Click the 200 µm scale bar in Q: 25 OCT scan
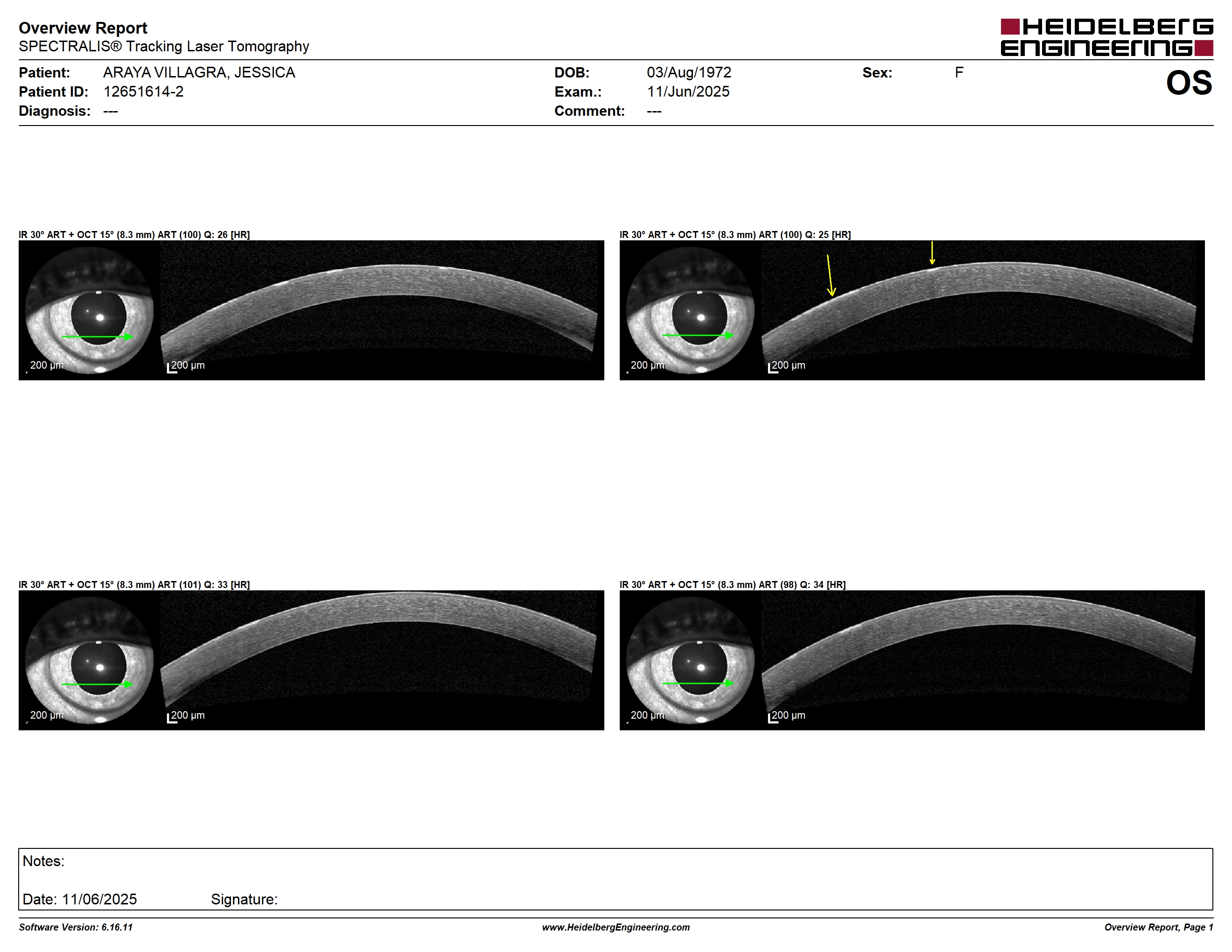Image resolution: width=1232 pixels, height=952 pixels. (x=787, y=367)
